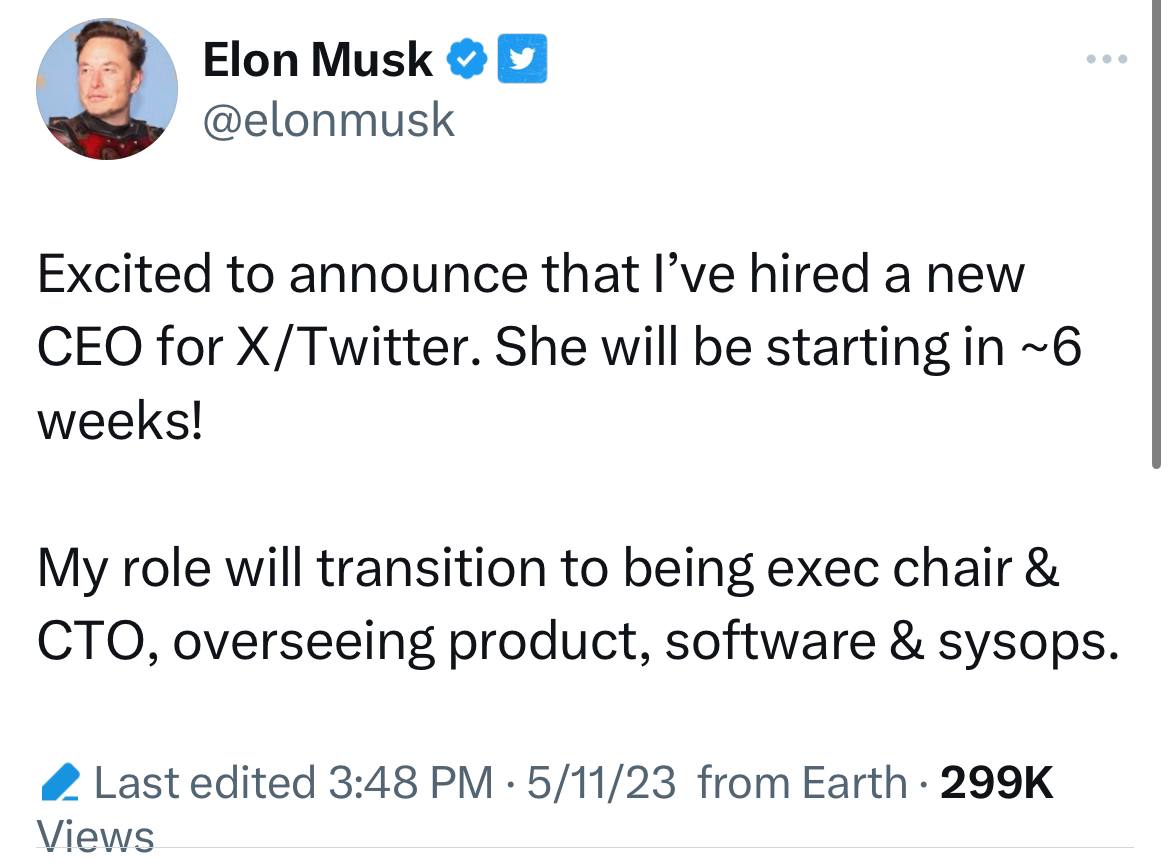Click the 'Views' label below the tweet

96,836
